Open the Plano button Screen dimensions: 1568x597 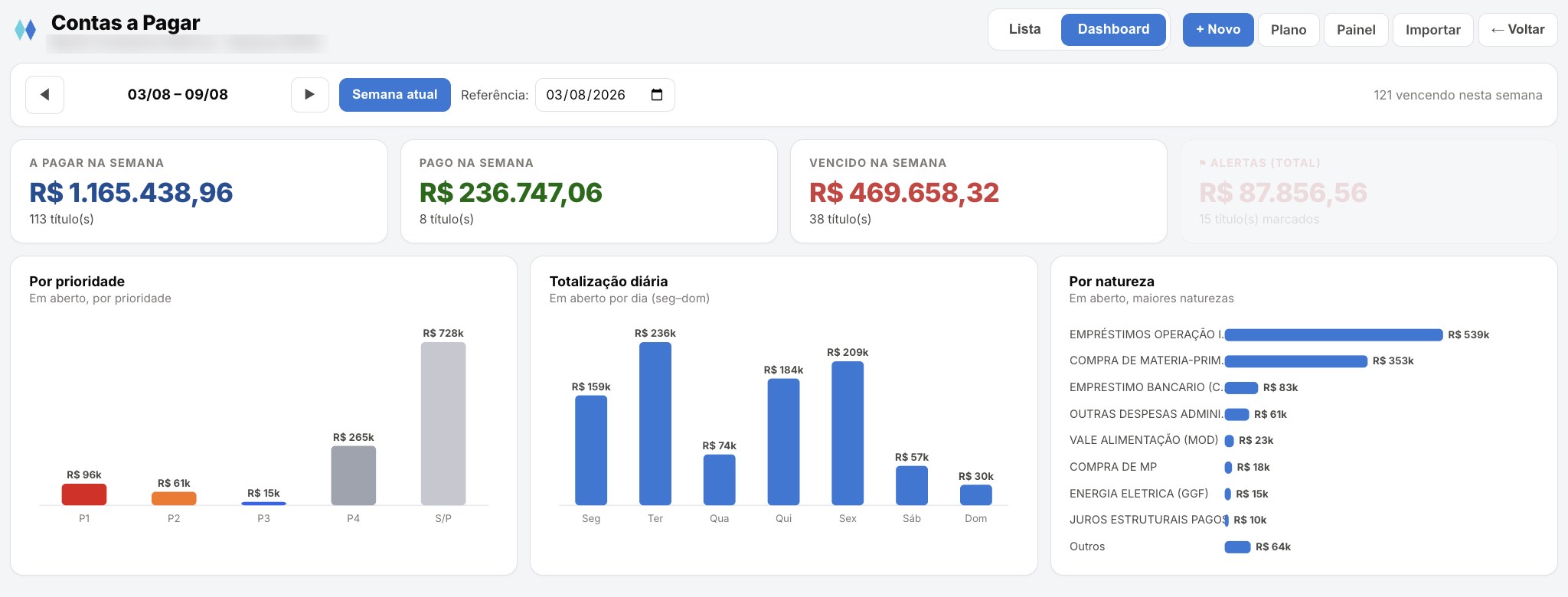coord(1289,30)
